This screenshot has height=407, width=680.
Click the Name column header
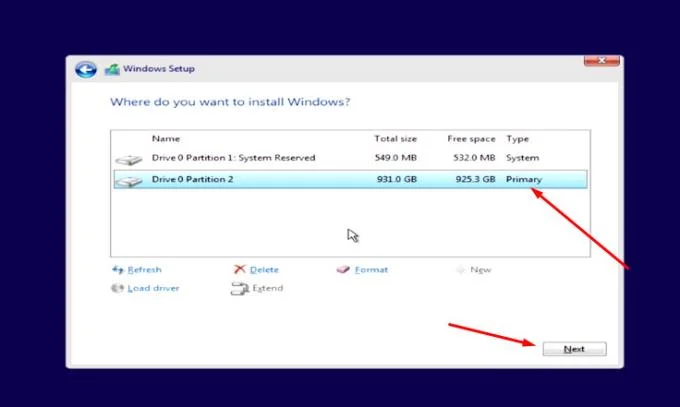(166, 139)
